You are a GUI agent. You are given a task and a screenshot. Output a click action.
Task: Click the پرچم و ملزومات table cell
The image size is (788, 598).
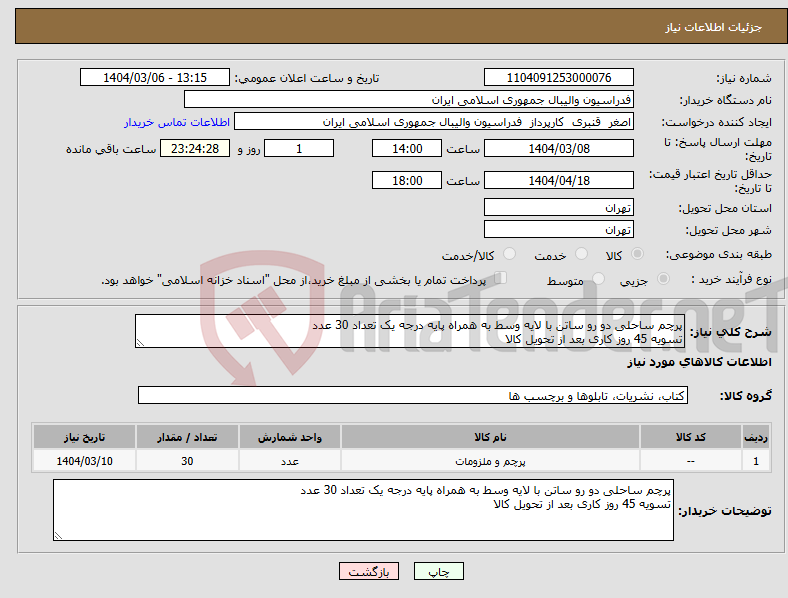(490, 461)
